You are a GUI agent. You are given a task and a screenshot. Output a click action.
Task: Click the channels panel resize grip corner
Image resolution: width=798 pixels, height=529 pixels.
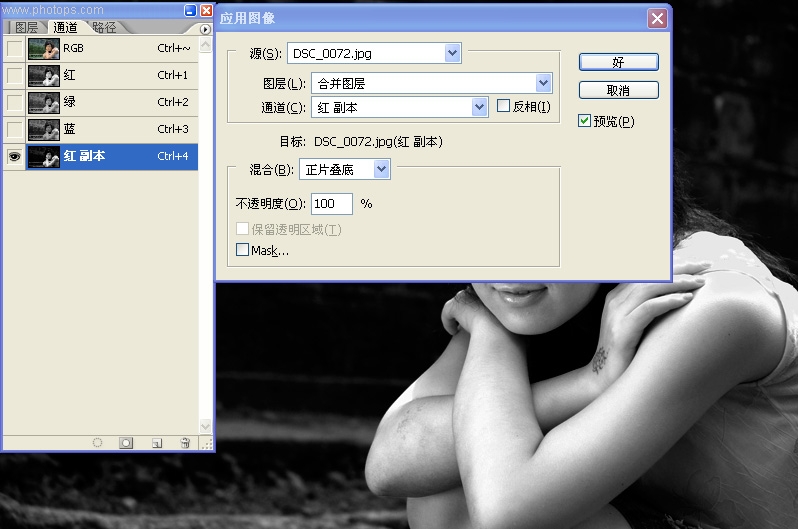(206, 444)
